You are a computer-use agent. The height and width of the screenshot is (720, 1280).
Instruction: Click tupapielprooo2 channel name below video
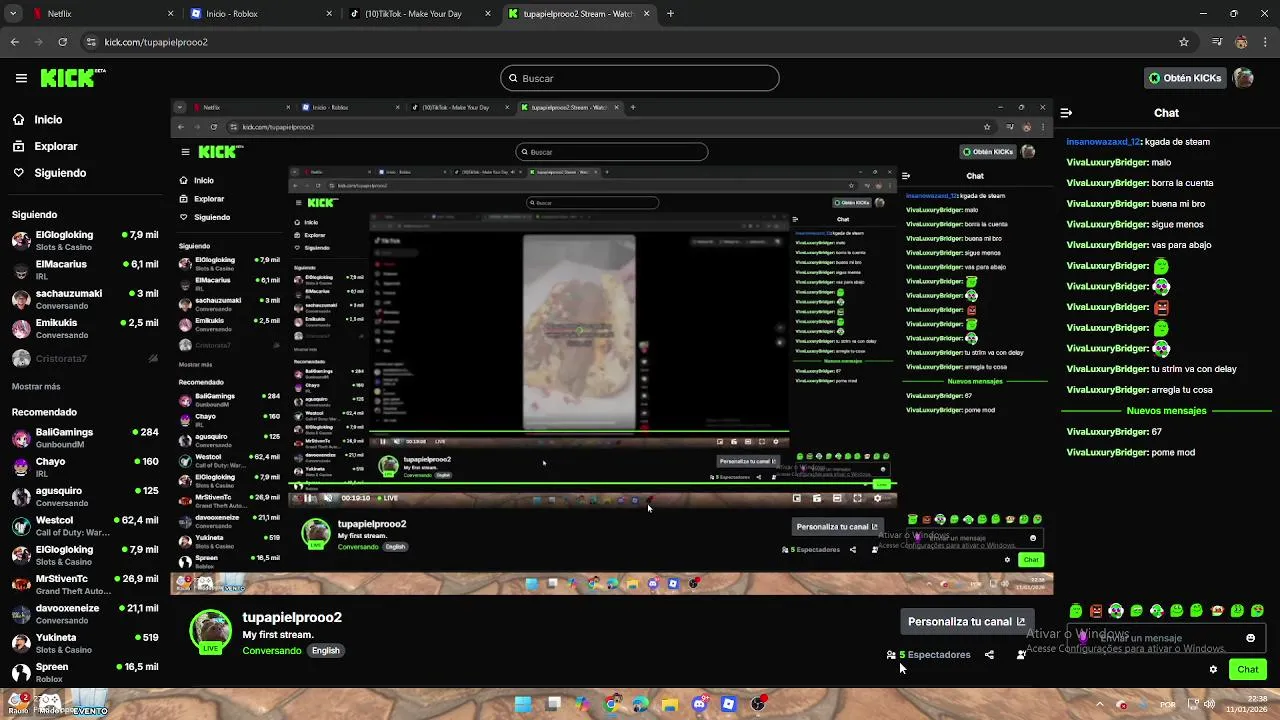[292, 617]
